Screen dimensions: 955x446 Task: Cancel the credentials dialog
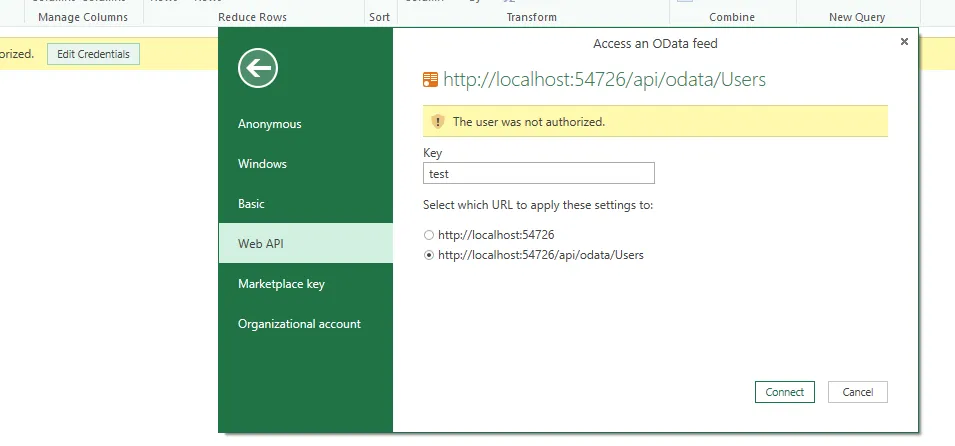pyautogui.click(x=858, y=392)
